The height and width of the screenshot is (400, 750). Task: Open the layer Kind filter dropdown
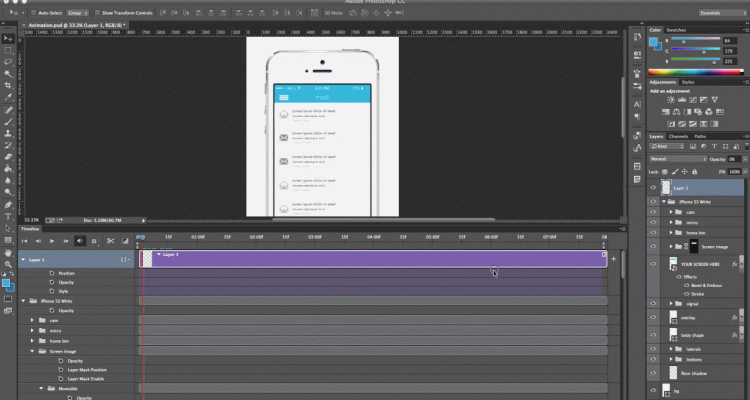pyautogui.click(x=667, y=146)
